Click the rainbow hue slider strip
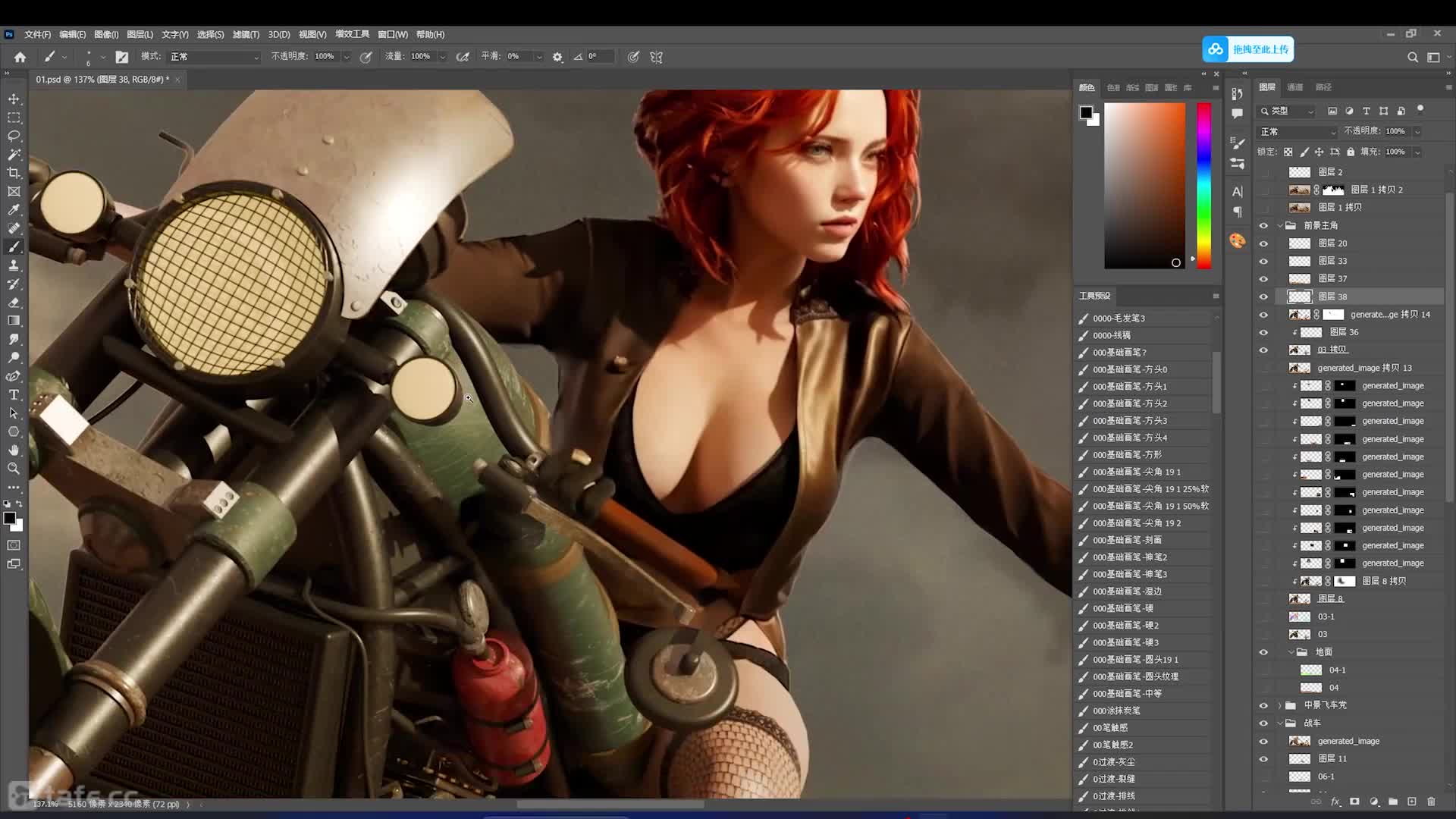The image size is (1456, 819). pos(1204,186)
